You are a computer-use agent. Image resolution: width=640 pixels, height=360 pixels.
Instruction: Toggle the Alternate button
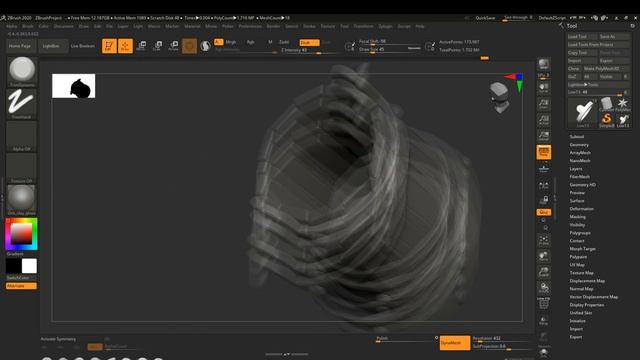(21, 286)
